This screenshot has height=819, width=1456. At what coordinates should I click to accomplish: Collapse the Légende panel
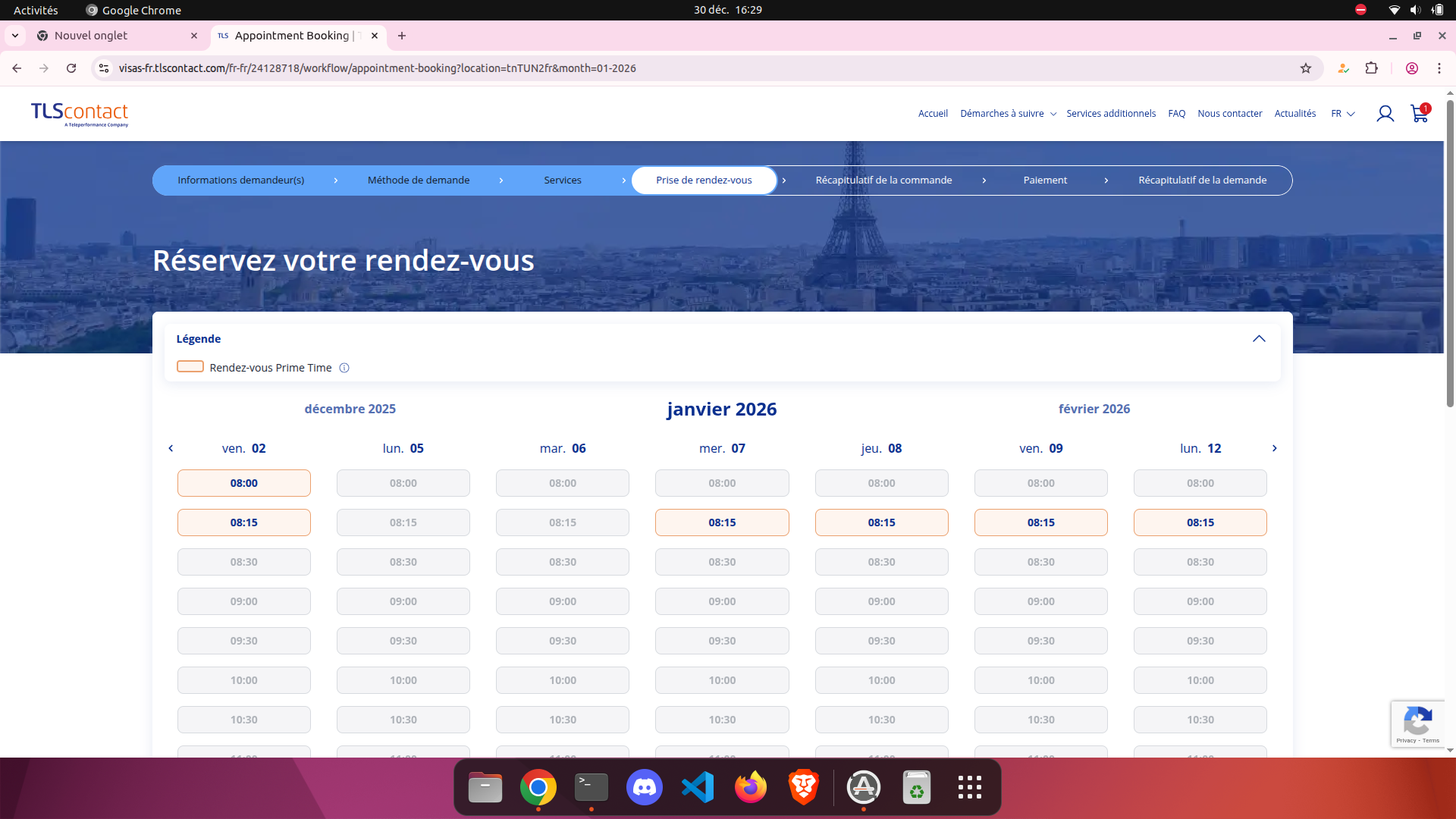(x=1259, y=339)
